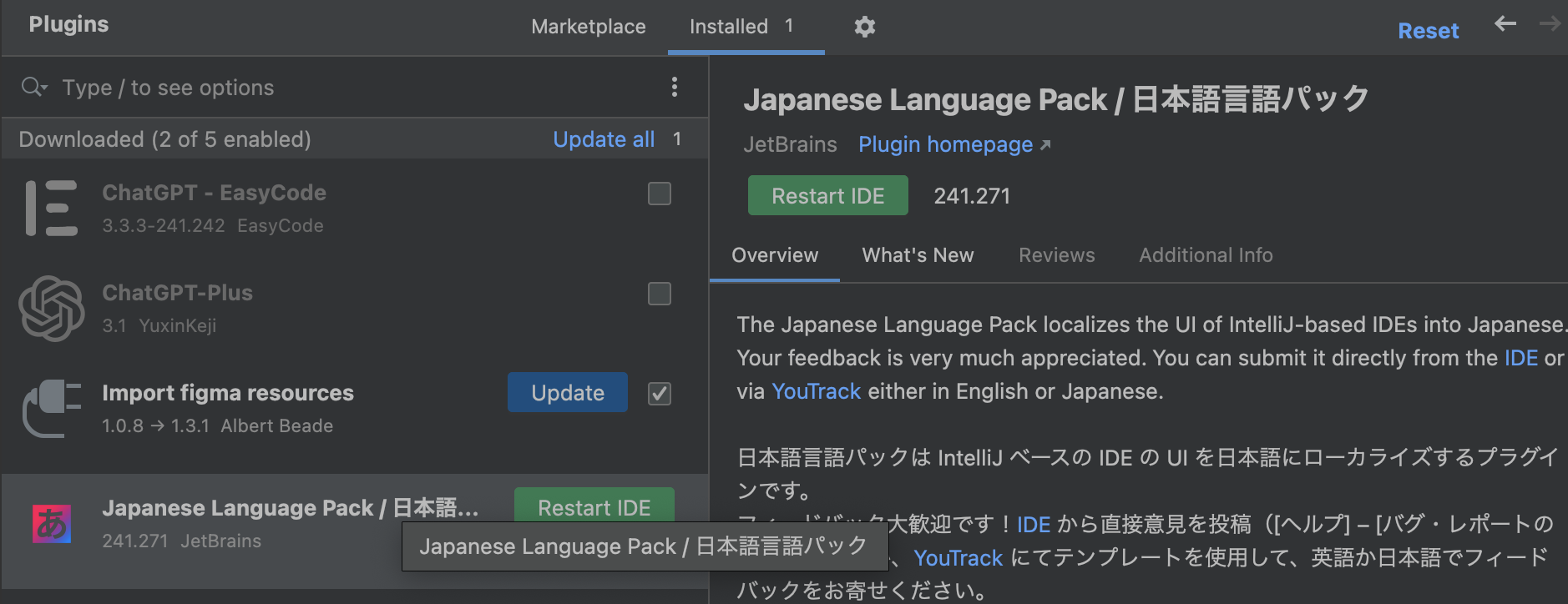This screenshot has height=604, width=1568.
Task: Click Restart IDE in the plugin list
Action: click(594, 506)
